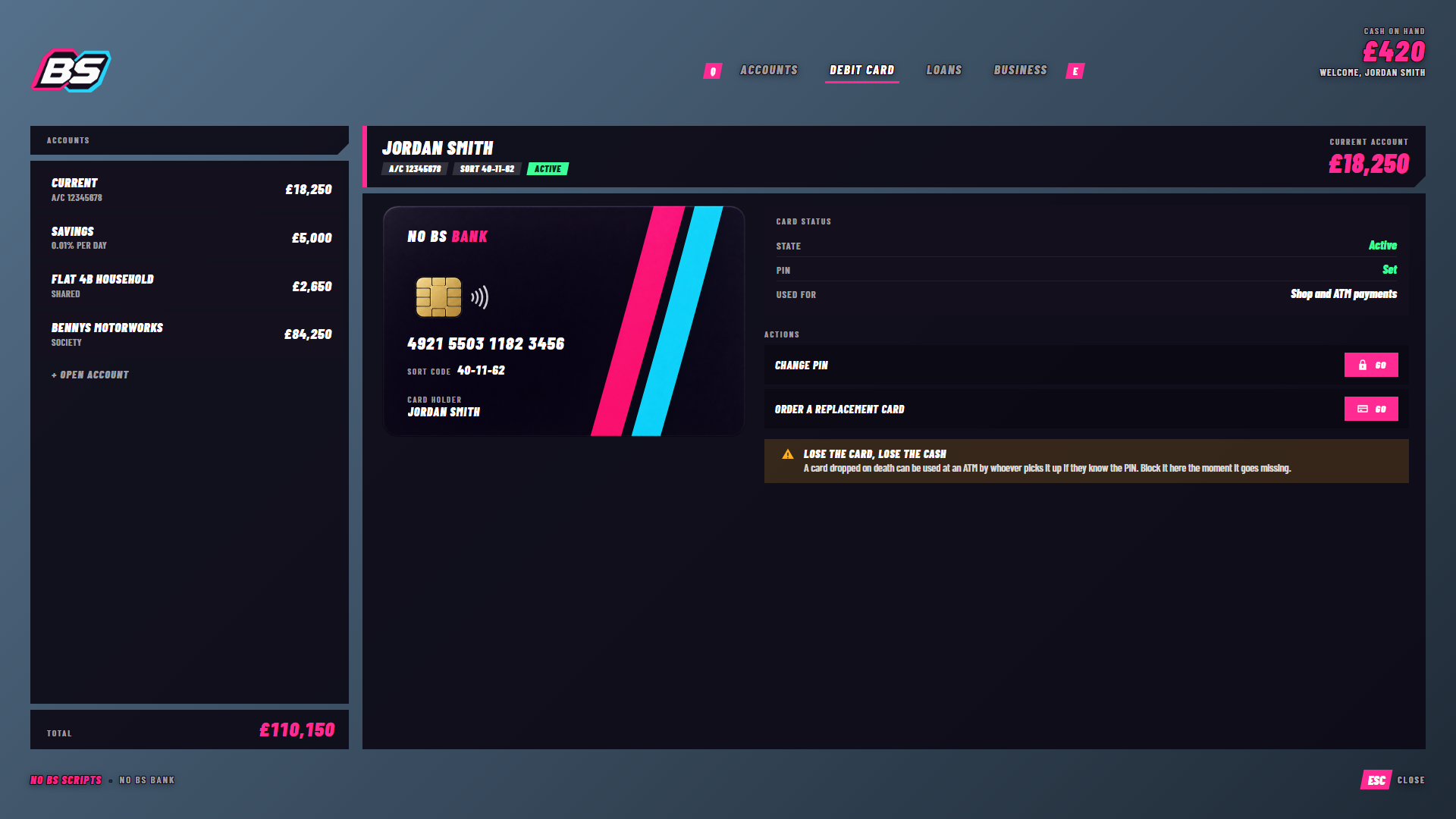Click Lose the card, lose the cash heading

pos(875,454)
